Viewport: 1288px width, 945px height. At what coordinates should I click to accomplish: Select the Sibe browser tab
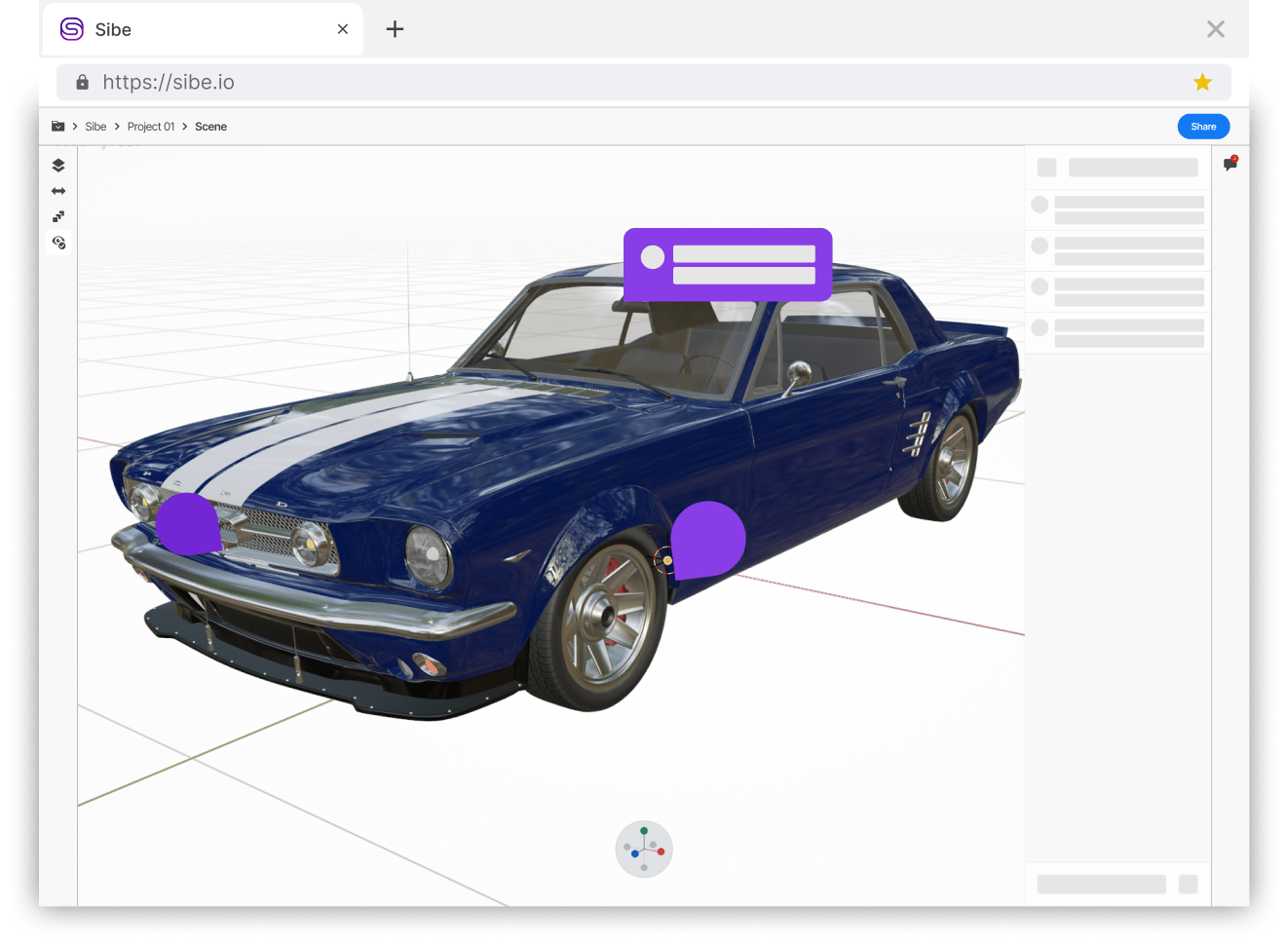(x=195, y=29)
